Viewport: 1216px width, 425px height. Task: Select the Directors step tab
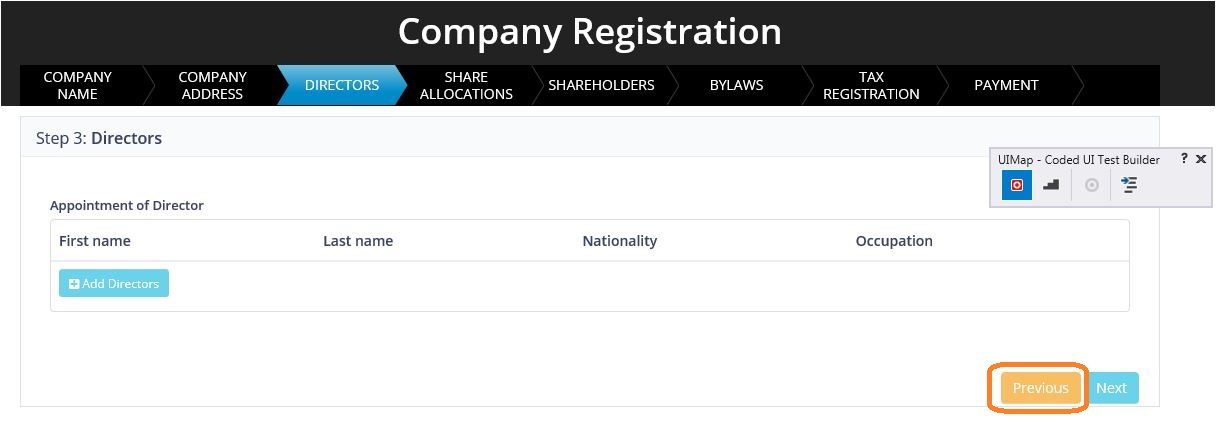point(342,85)
